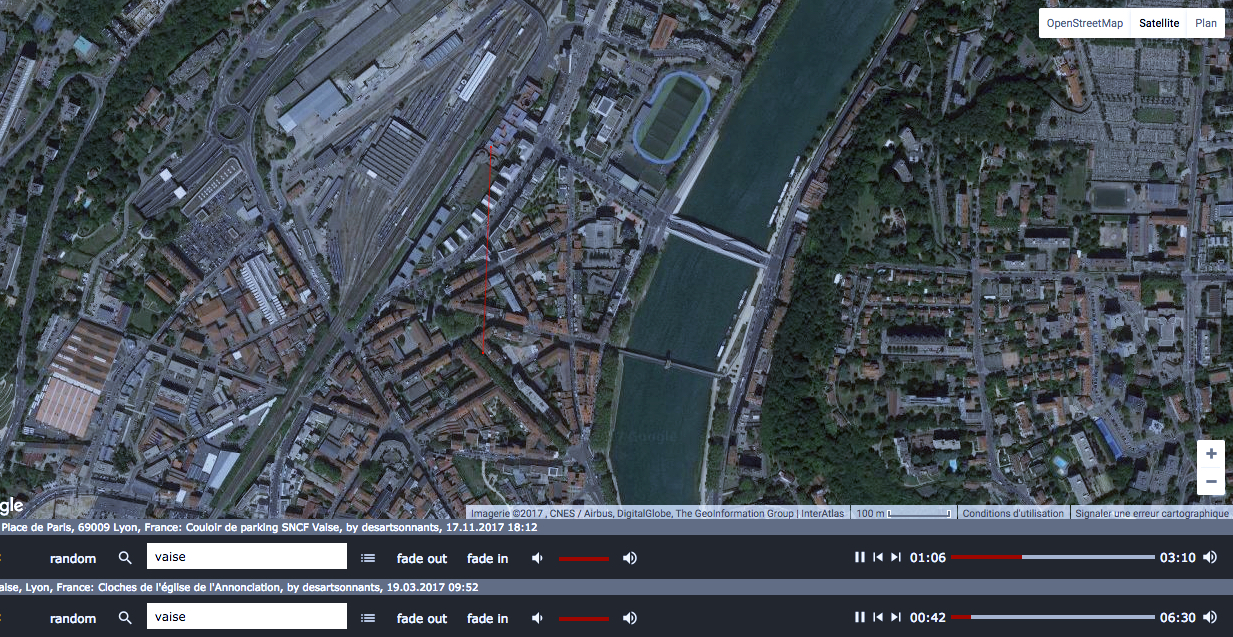Click speaker icon at end of first track
This screenshot has height=637, width=1233.
(1210, 558)
